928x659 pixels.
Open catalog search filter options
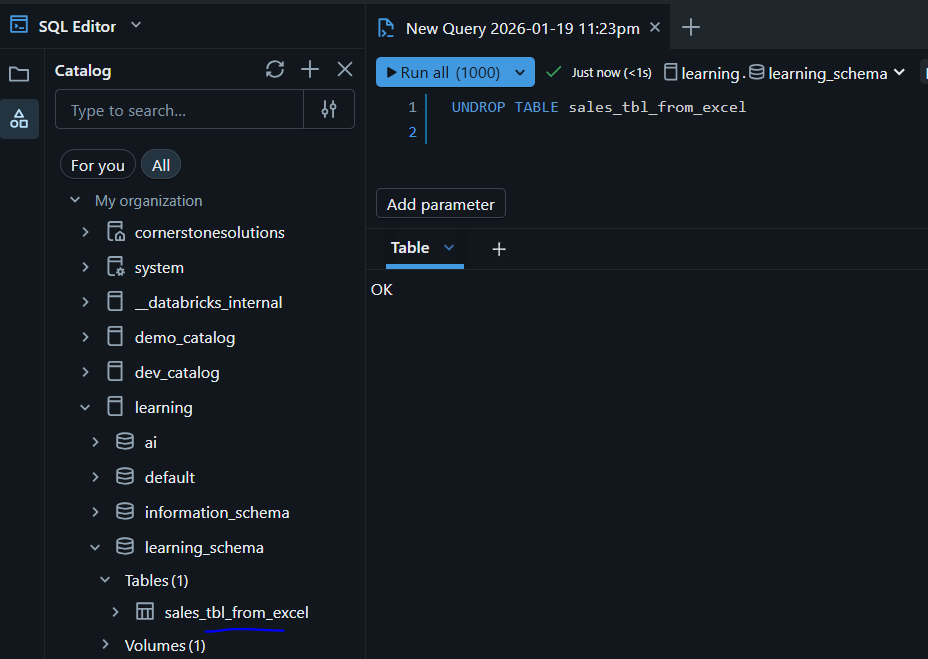click(329, 110)
